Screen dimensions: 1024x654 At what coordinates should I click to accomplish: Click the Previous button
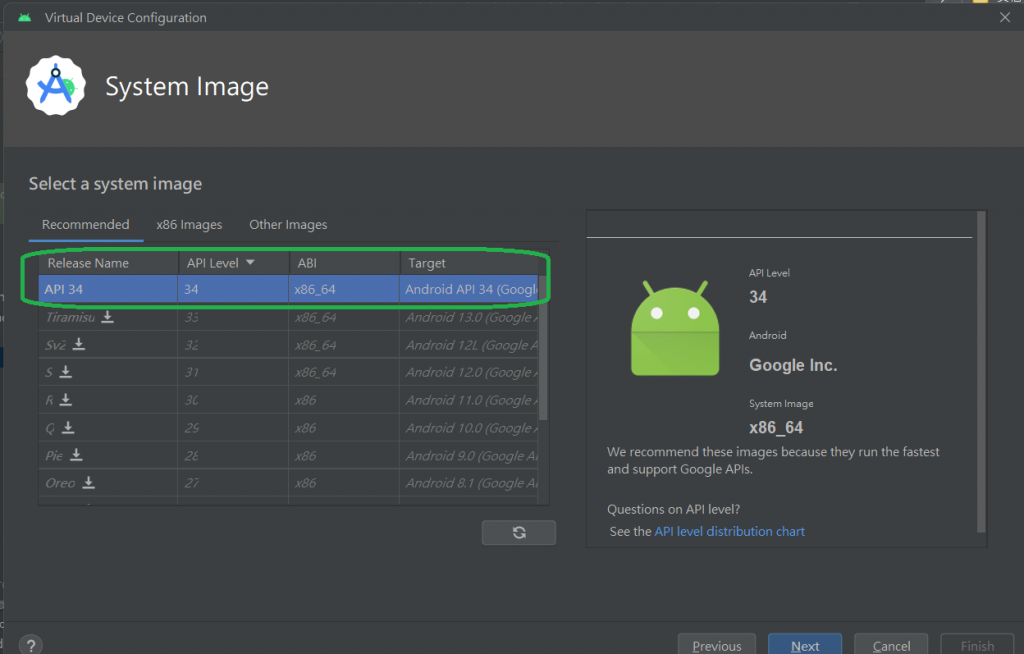click(716, 646)
